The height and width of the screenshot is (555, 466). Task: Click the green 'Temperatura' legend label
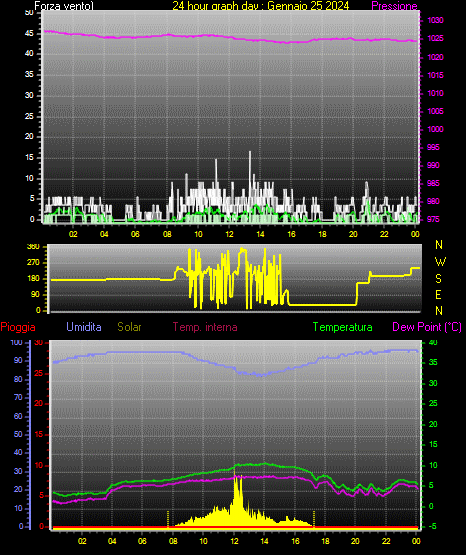tap(343, 327)
